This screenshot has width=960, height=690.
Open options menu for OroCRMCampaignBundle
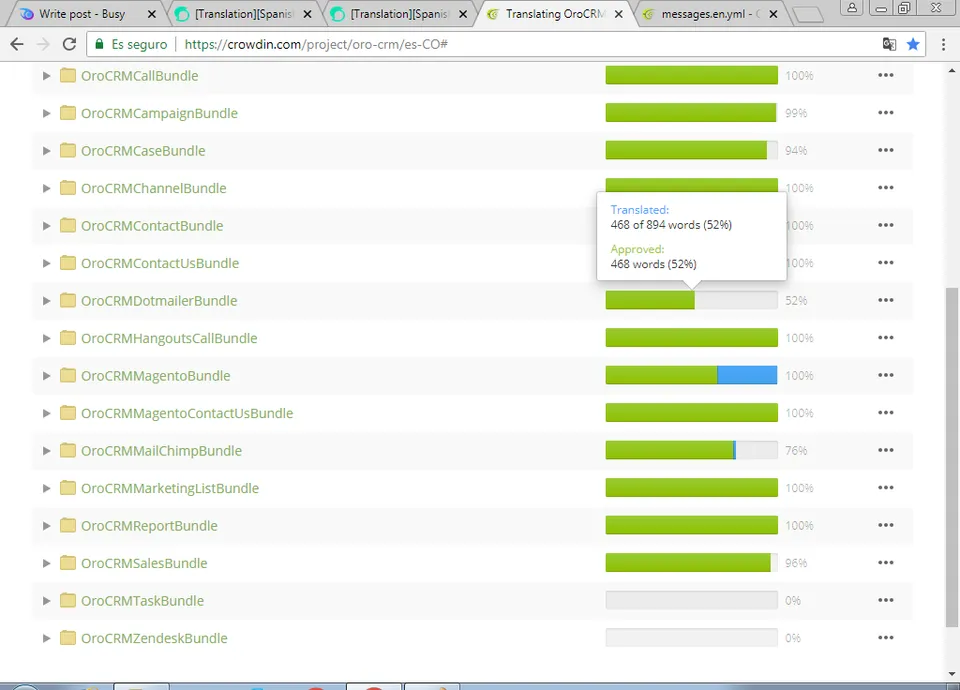point(885,113)
